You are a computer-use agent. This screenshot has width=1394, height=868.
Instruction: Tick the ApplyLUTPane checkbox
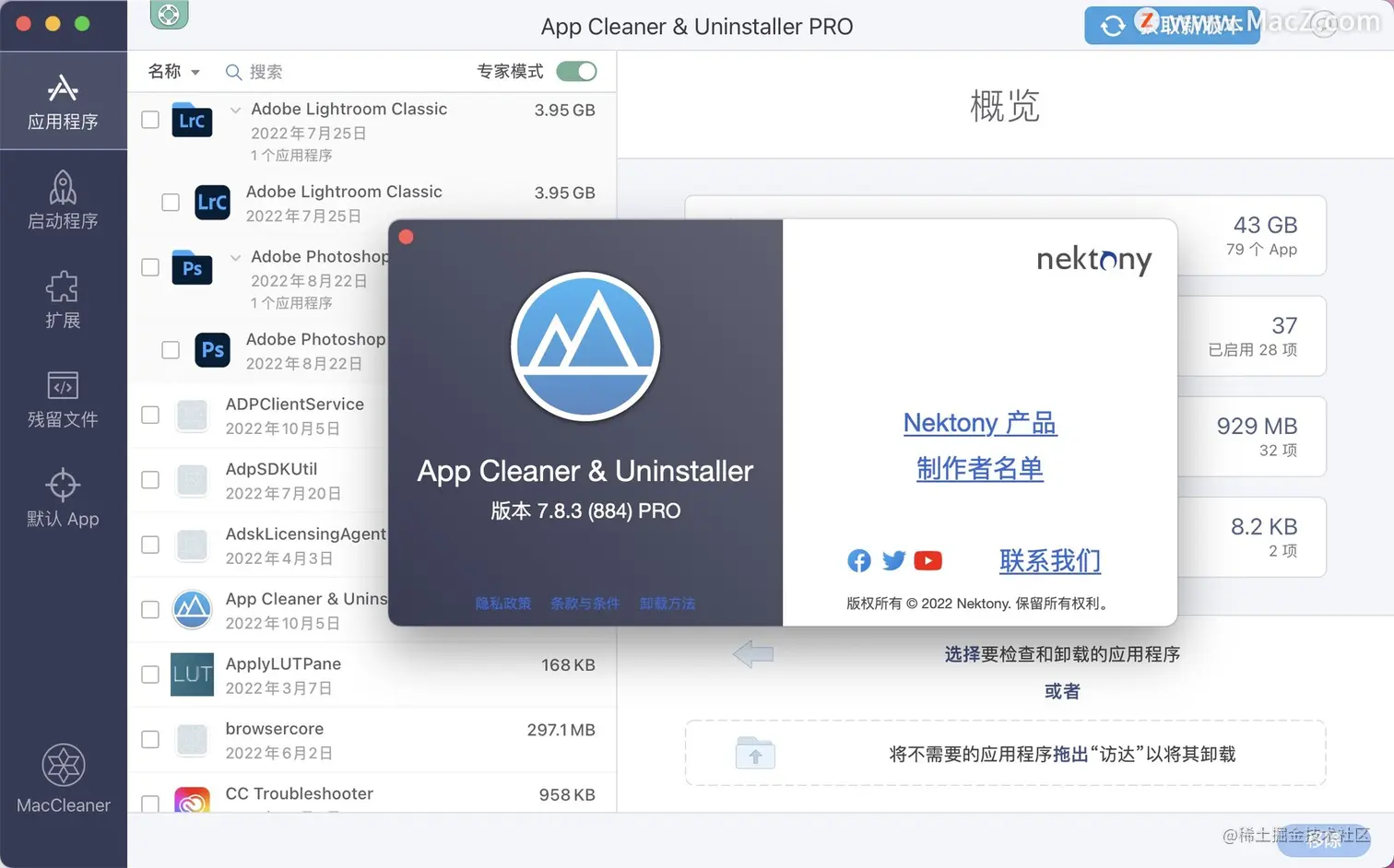coord(150,674)
